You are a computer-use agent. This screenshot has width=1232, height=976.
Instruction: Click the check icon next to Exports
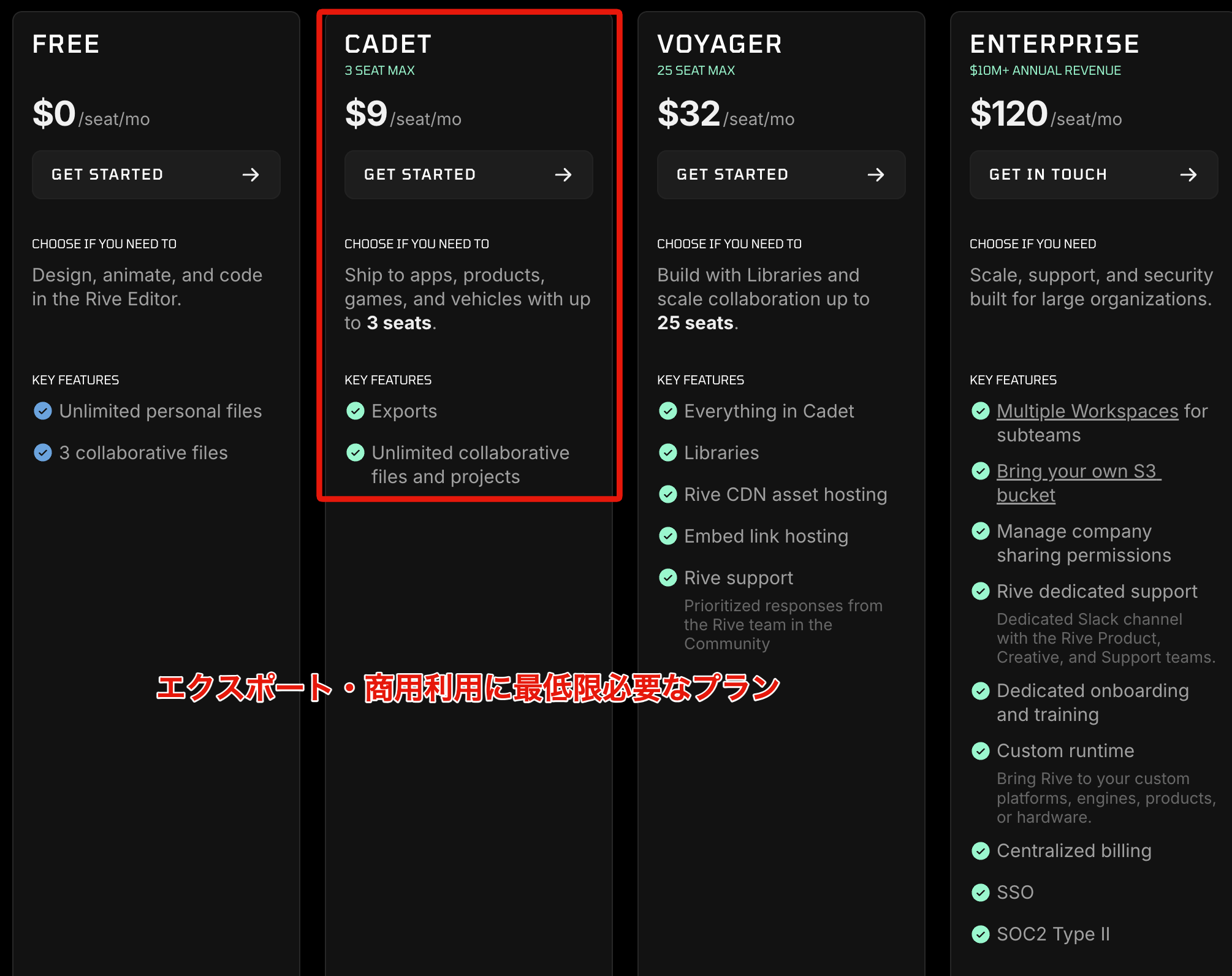pyautogui.click(x=356, y=411)
